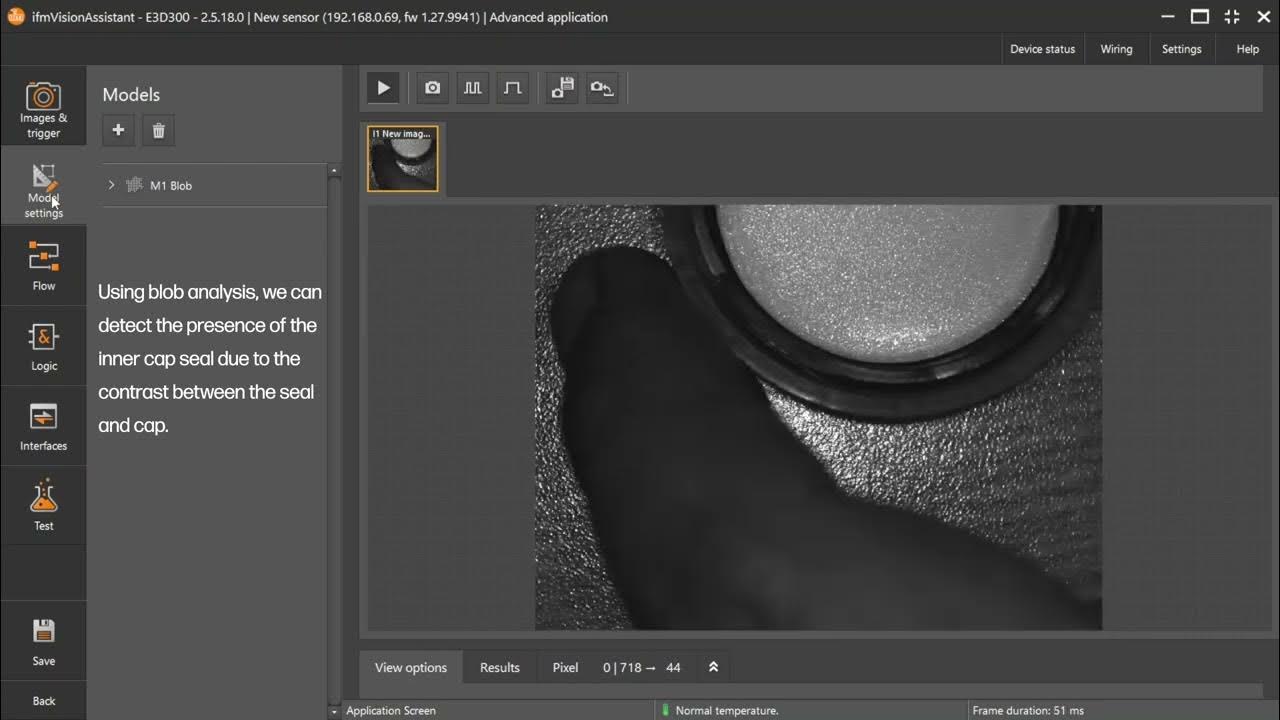
Task: Click the Save button in sidebar
Action: (x=43, y=641)
